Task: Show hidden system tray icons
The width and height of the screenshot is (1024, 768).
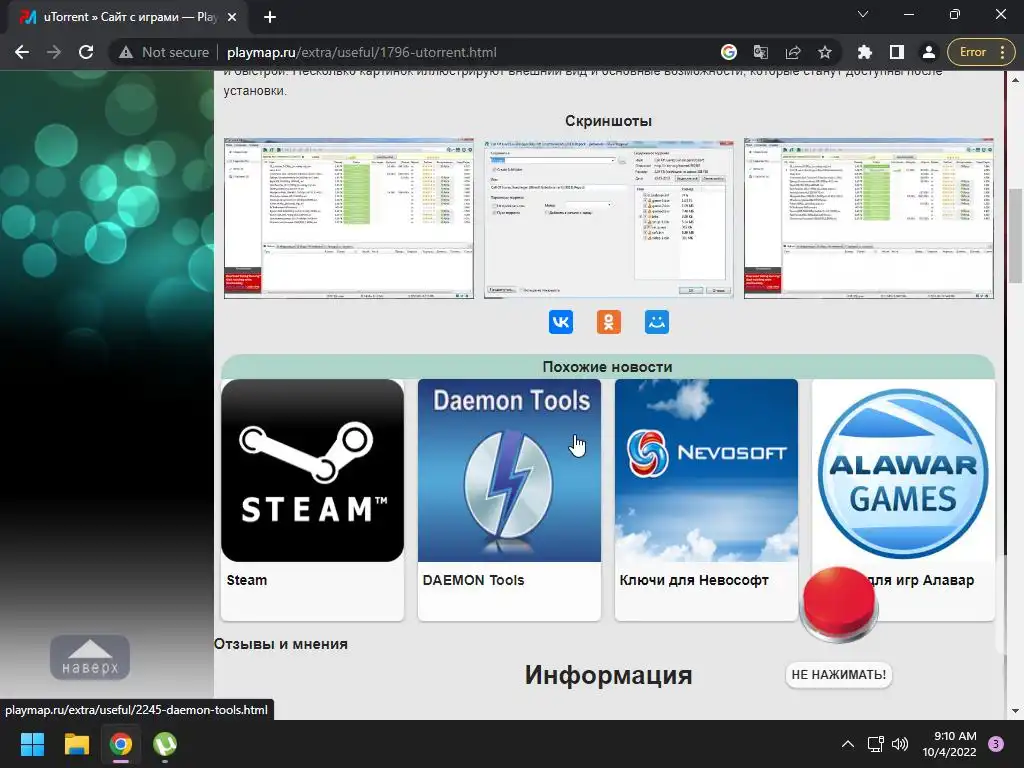Action: click(x=848, y=744)
